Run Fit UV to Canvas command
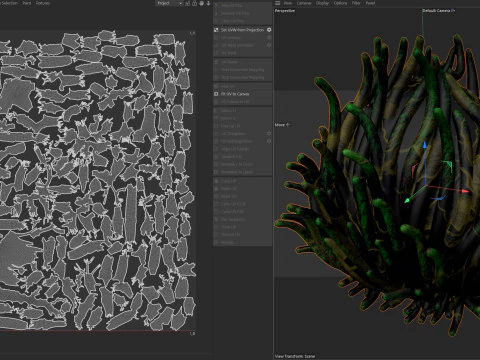The image size is (480, 360). (235, 94)
